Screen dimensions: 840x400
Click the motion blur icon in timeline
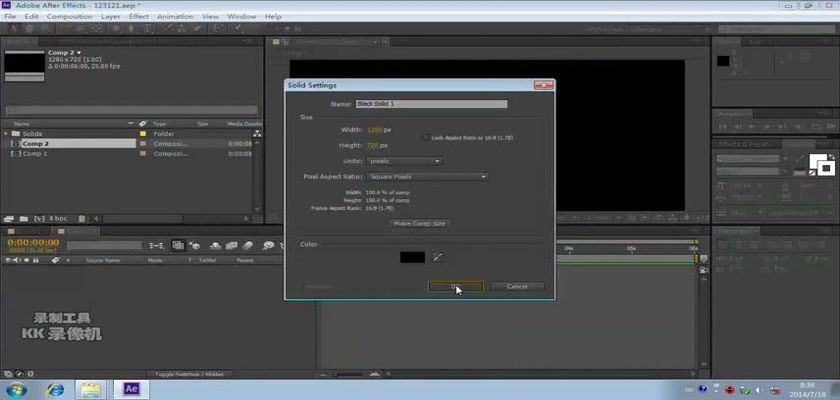click(x=247, y=245)
